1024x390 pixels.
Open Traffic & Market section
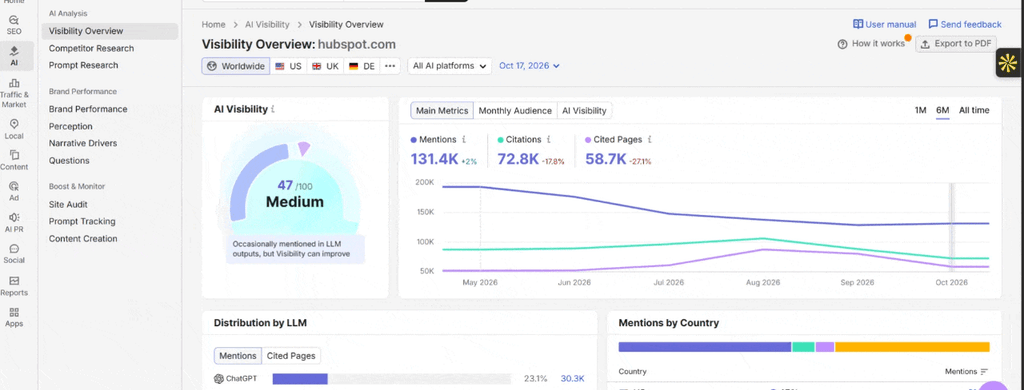(x=14, y=93)
